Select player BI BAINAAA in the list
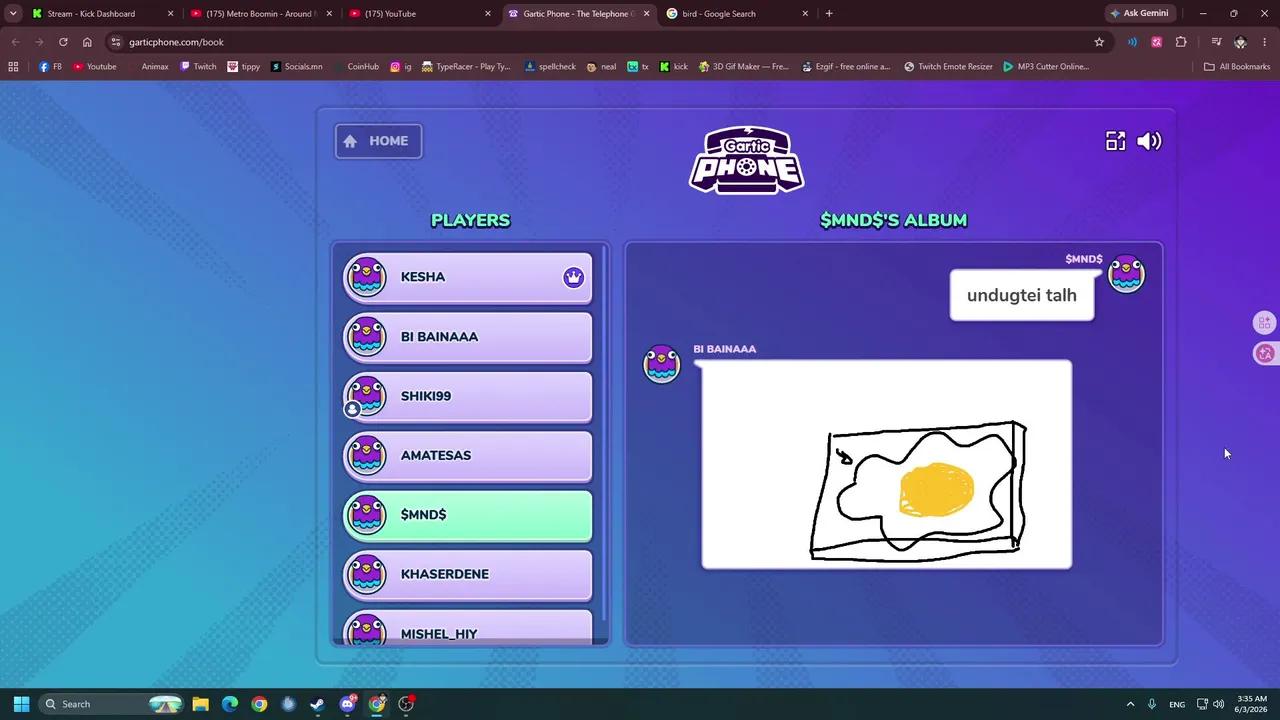 tap(468, 337)
